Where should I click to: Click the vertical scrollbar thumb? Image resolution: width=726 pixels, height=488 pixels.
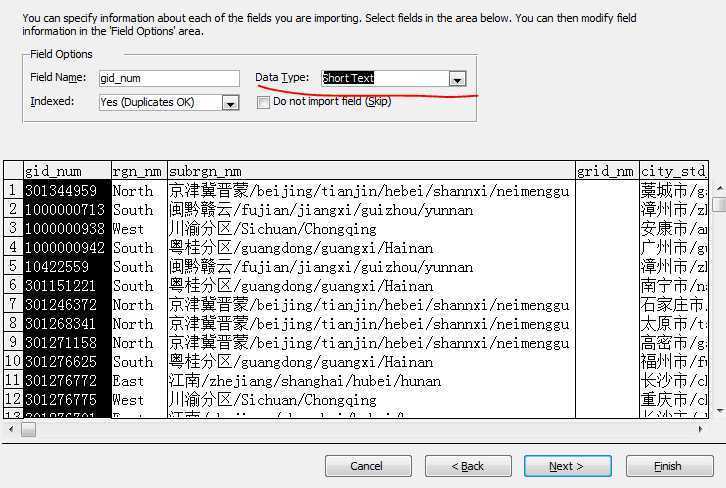coord(720,204)
